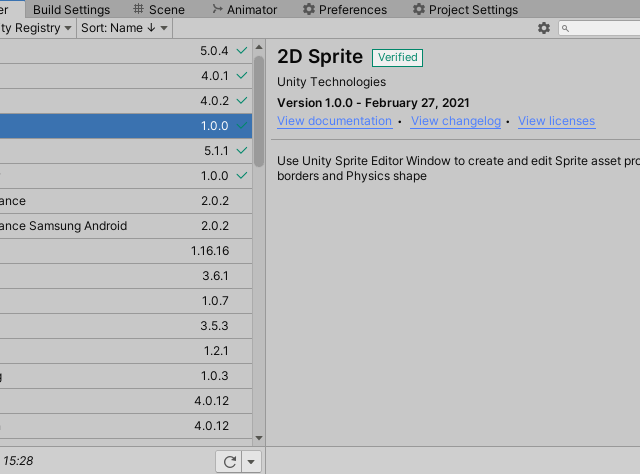Open the View changelog link

[456, 121]
